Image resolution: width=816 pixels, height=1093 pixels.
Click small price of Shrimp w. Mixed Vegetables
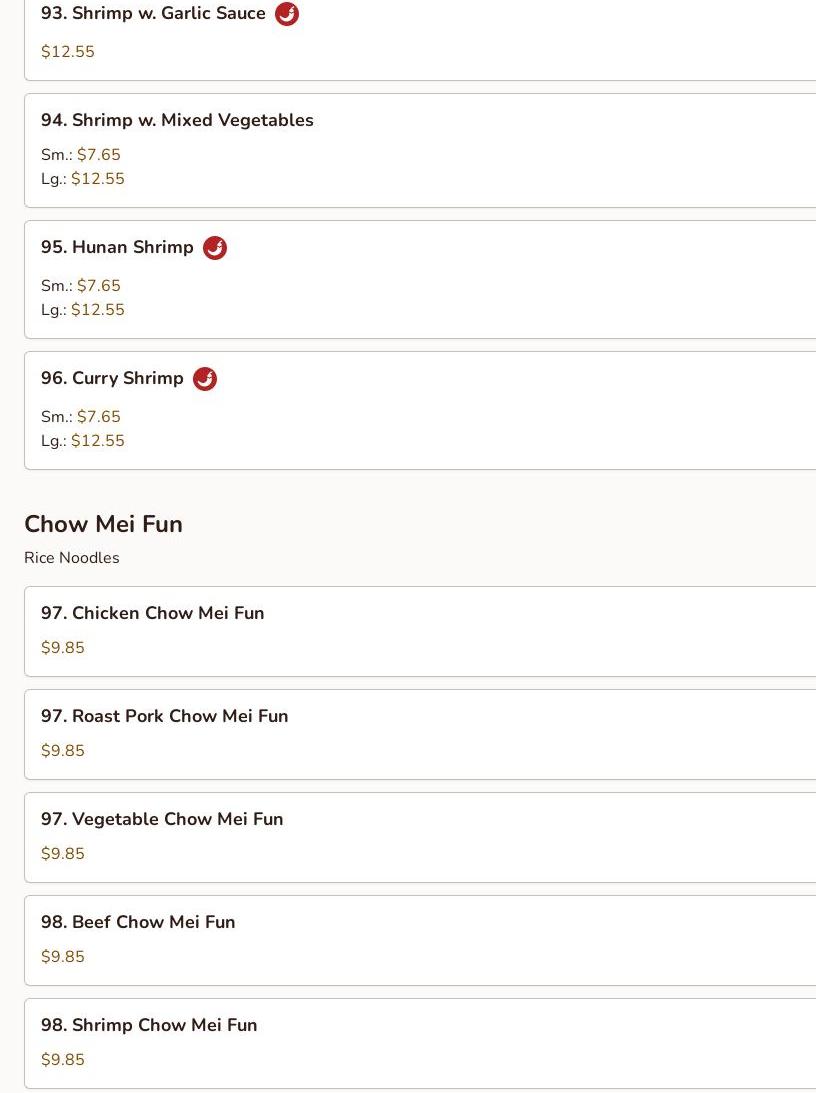(x=98, y=155)
